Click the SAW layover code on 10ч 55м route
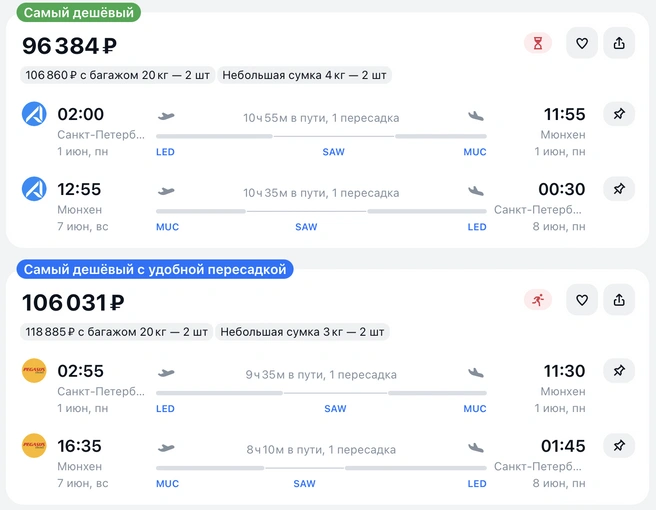This screenshot has width=656, height=510. (333, 152)
